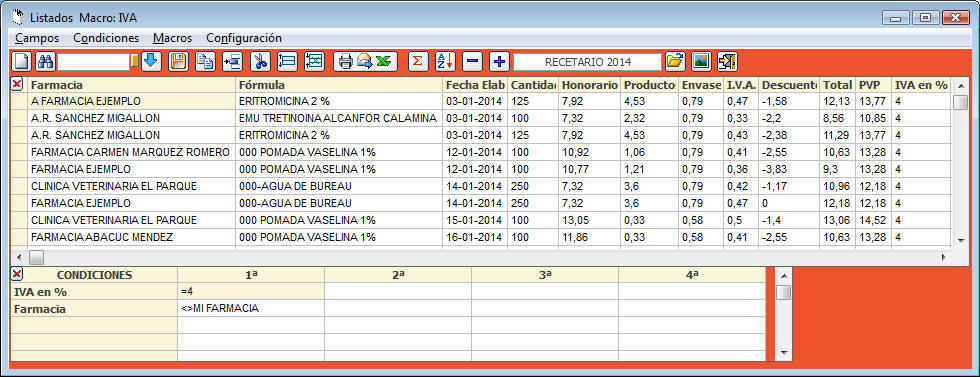The width and height of the screenshot is (980, 377).
Task: Click the blue down-arrow icon
Action: click(x=151, y=61)
